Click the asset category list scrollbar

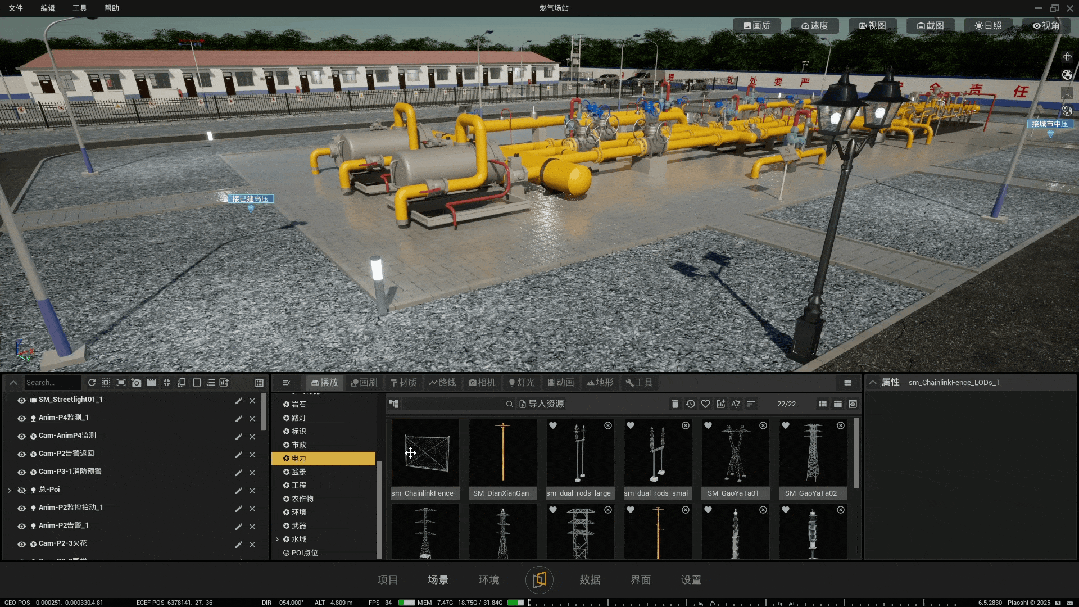[379, 509]
